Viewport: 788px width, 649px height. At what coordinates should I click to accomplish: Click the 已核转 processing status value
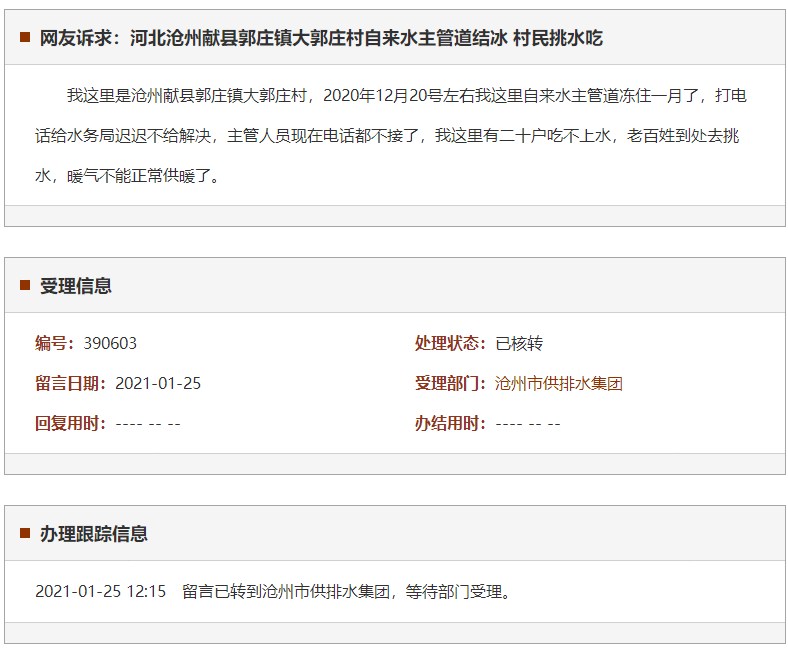pyautogui.click(x=519, y=343)
